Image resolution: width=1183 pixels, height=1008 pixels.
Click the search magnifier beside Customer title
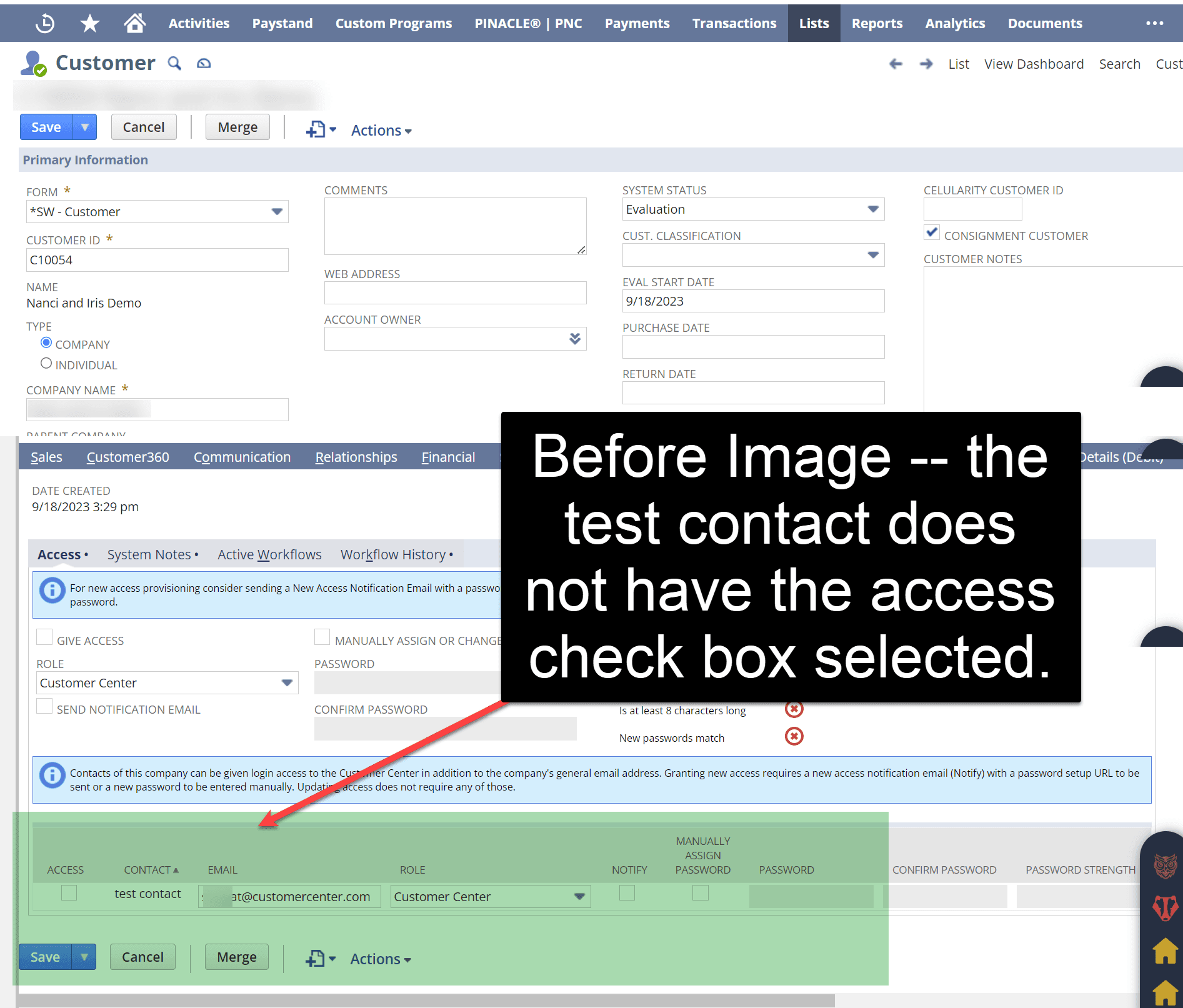tap(174, 63)
